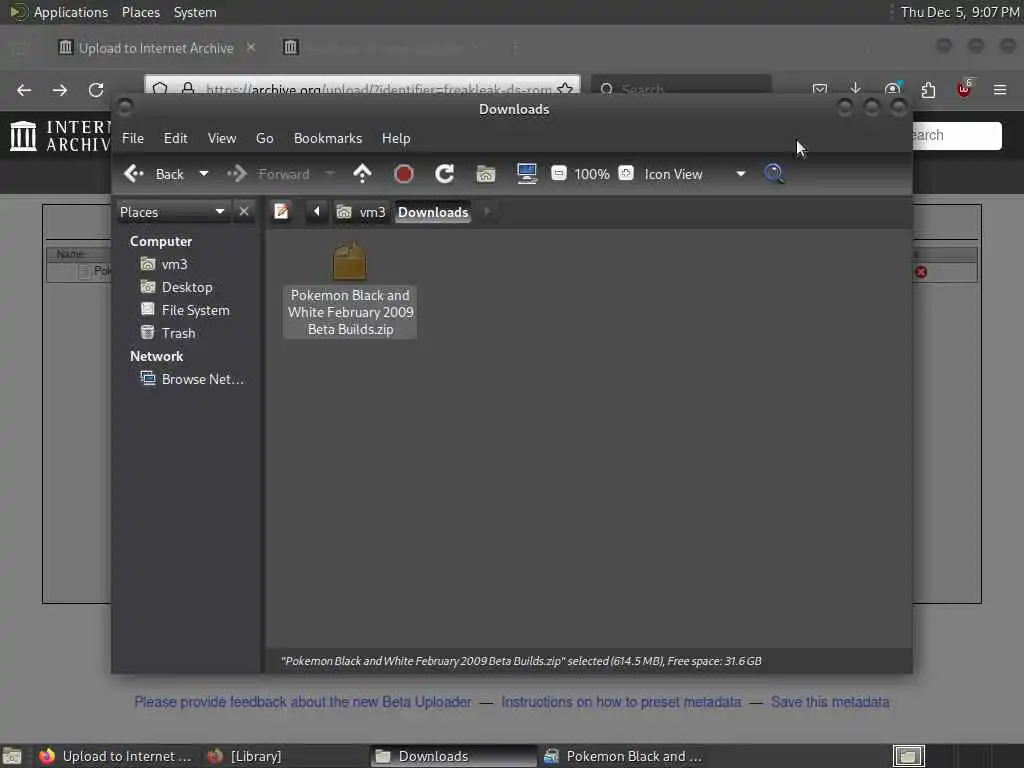Reload the Firefox page

tap(96, 89)
